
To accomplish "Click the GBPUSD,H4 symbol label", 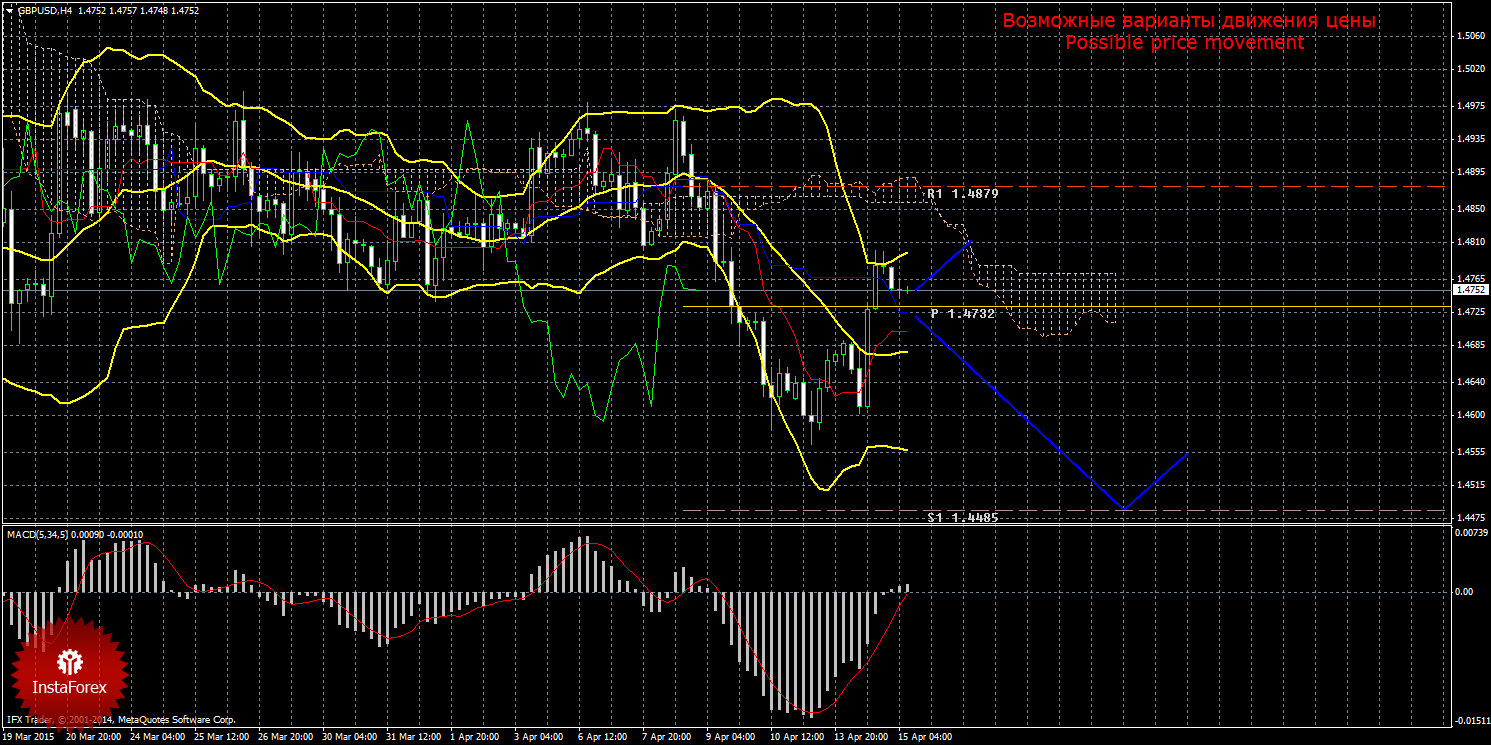I will [44, 10].
